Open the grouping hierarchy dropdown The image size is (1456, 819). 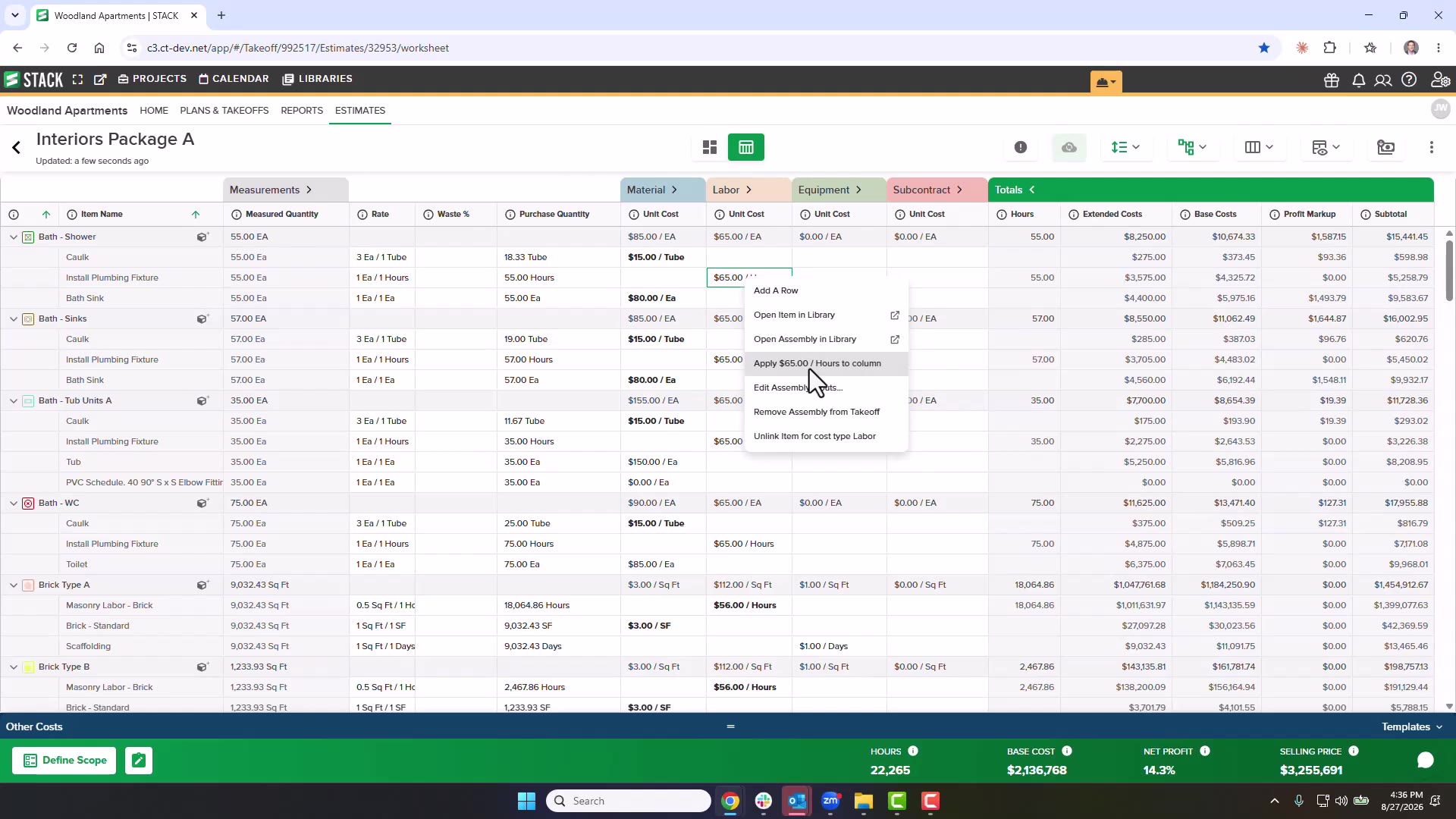point(1192,147)
